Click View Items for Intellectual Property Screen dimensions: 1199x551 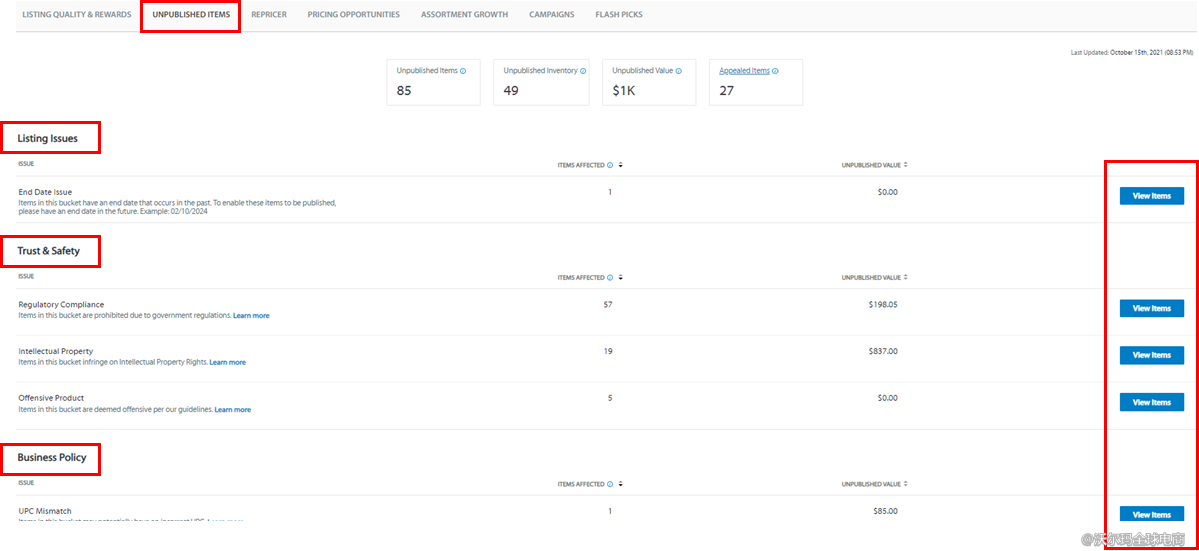coord(1151,355)
